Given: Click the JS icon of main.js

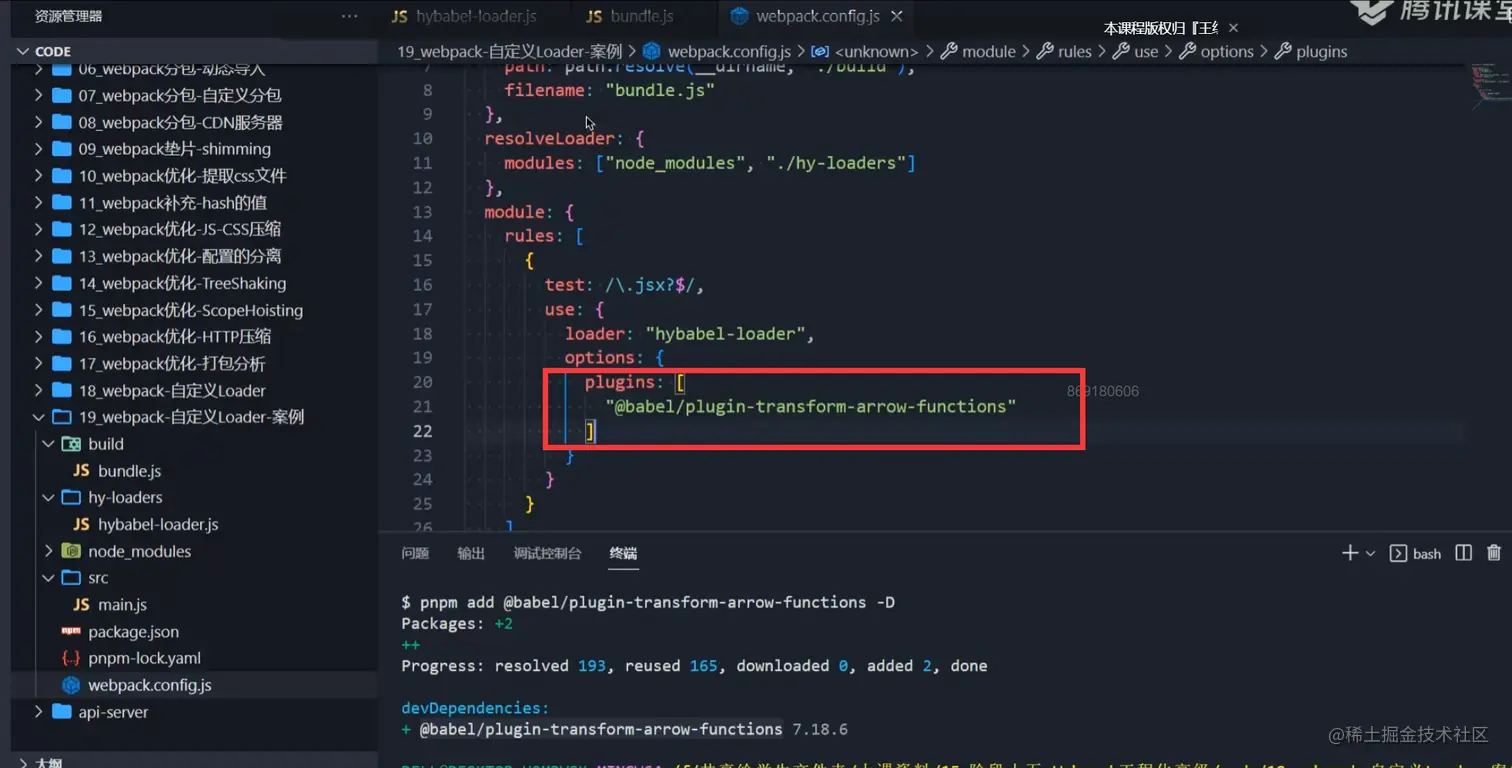Looking at the screenshot, I should [82, 605].
